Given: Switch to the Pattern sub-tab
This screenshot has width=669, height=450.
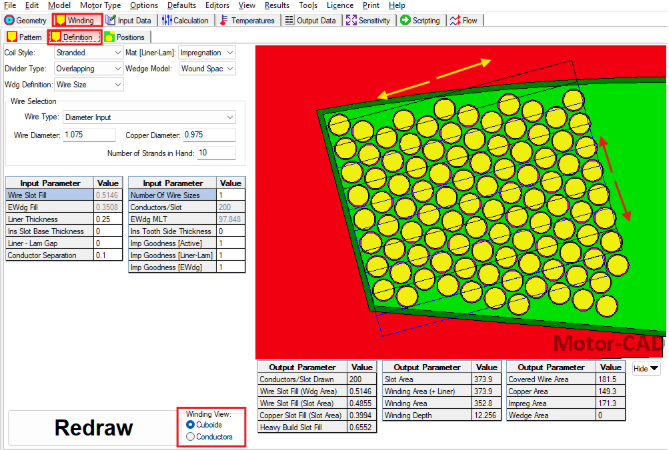Looking at the screenshot, I should pyautogui.click(x=24, y=37).
